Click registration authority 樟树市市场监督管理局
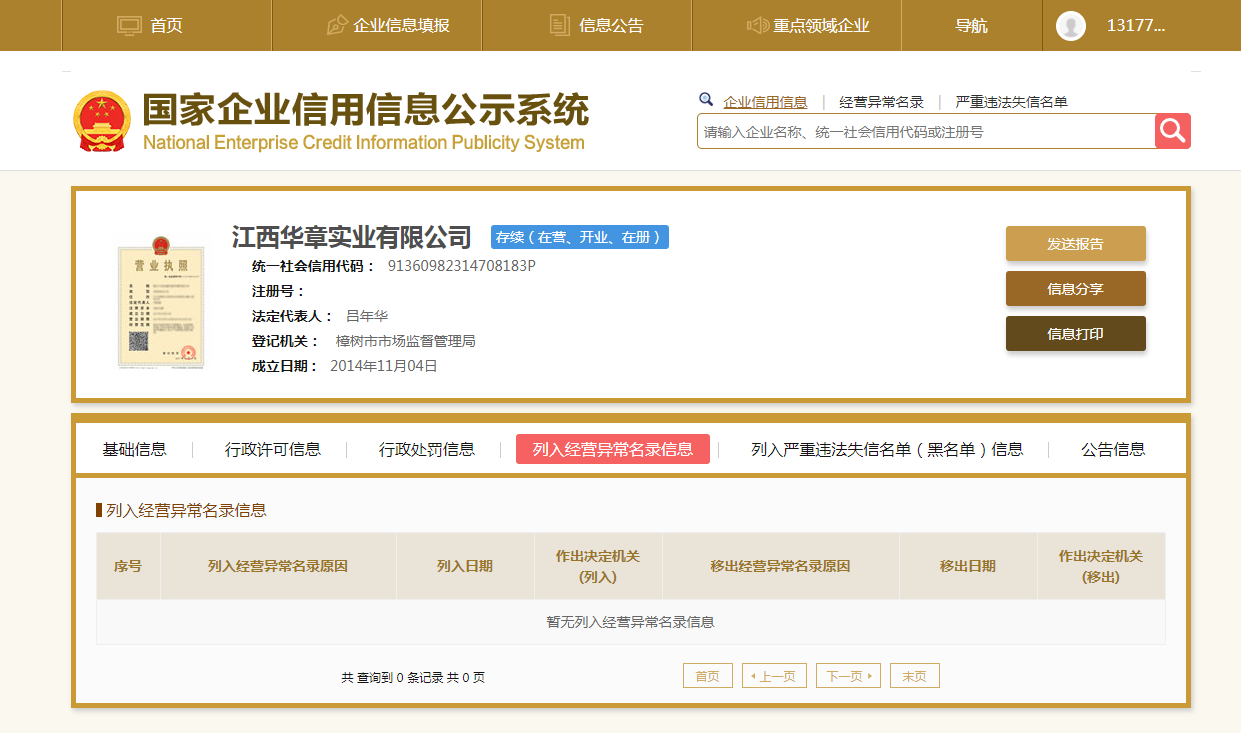 click(x=406, y=341)
